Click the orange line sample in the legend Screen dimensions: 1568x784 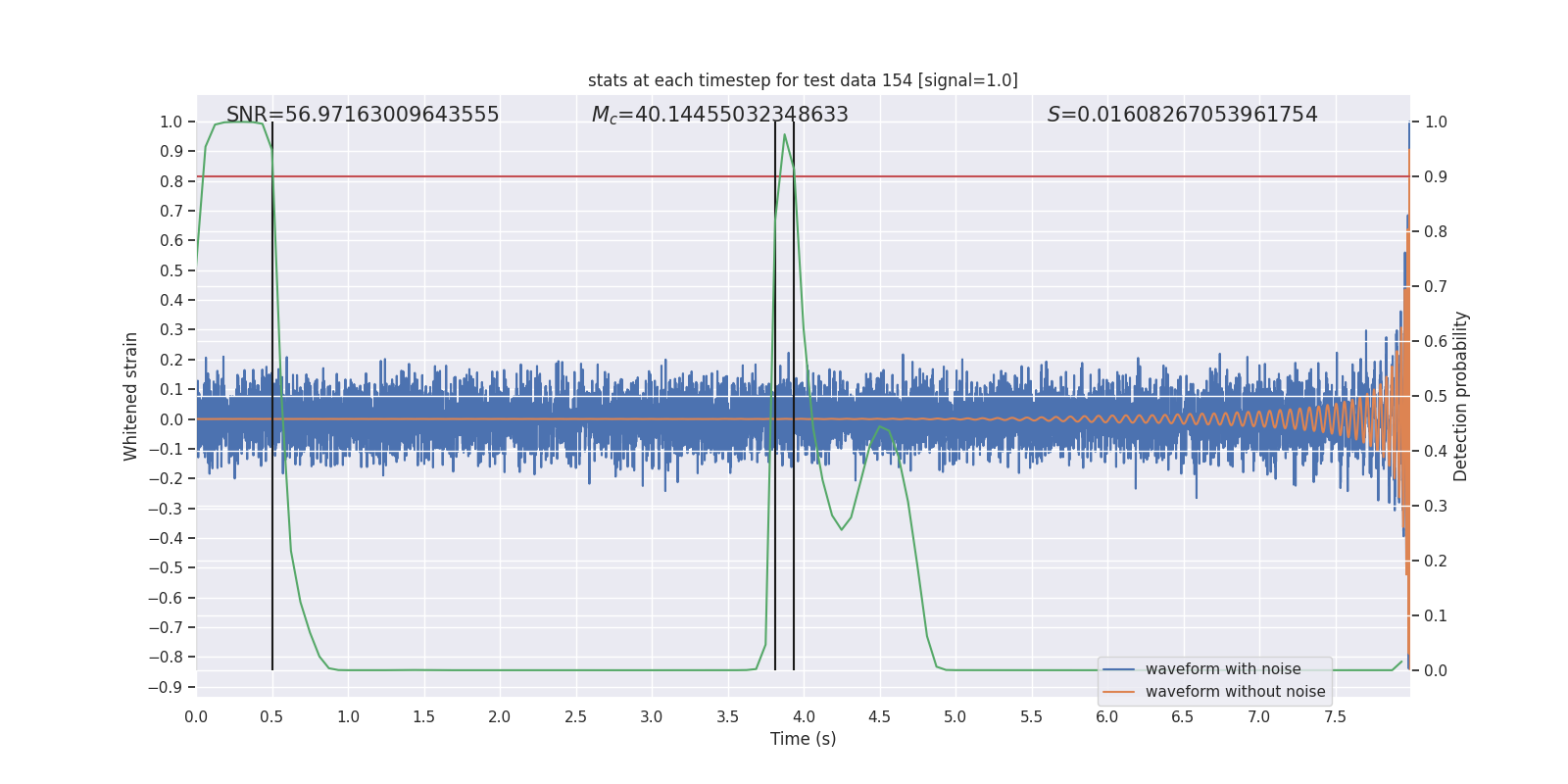(1119, 692)
